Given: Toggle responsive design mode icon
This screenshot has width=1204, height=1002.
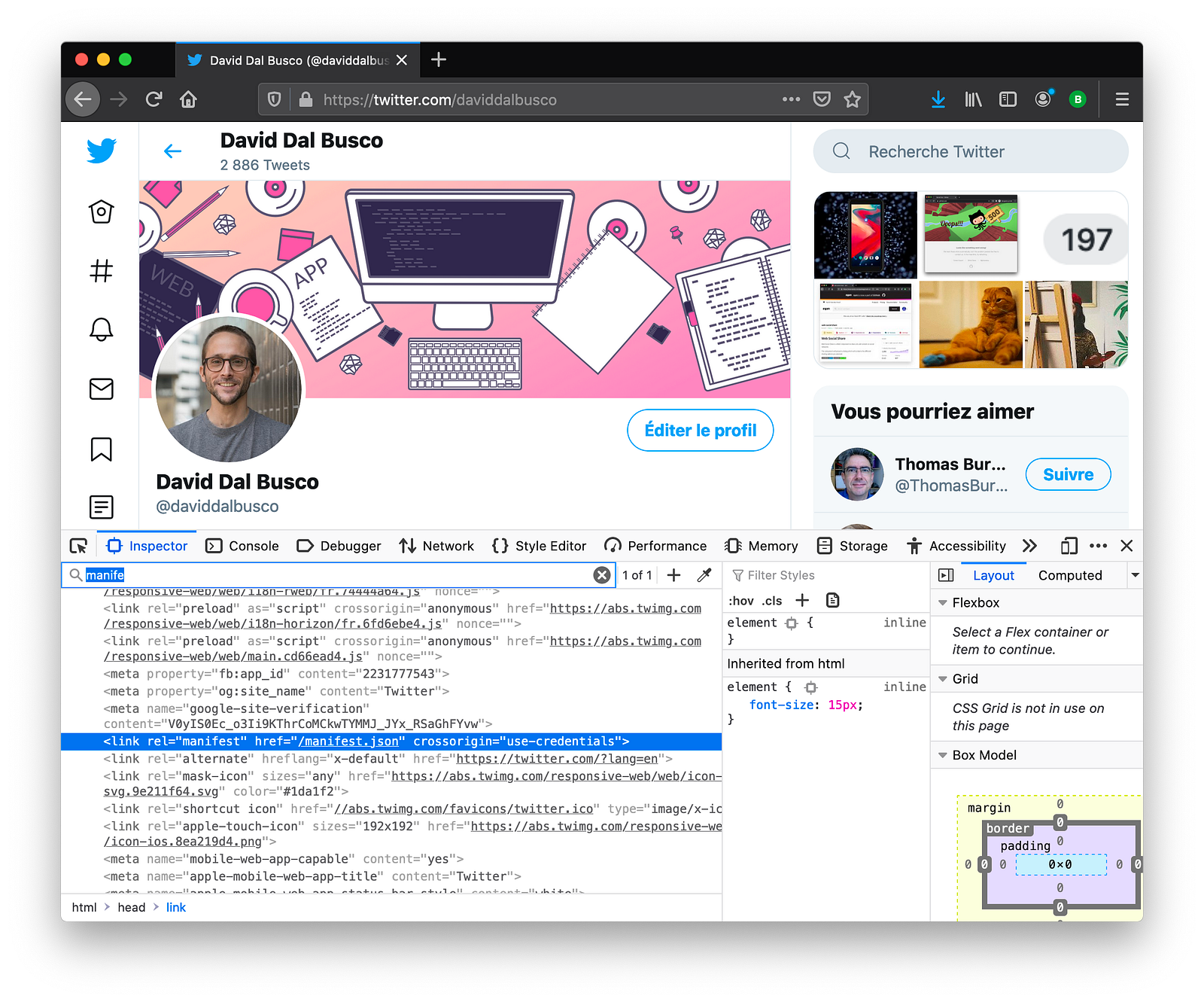Looking at the screenshot, I should click(1069, 546).
